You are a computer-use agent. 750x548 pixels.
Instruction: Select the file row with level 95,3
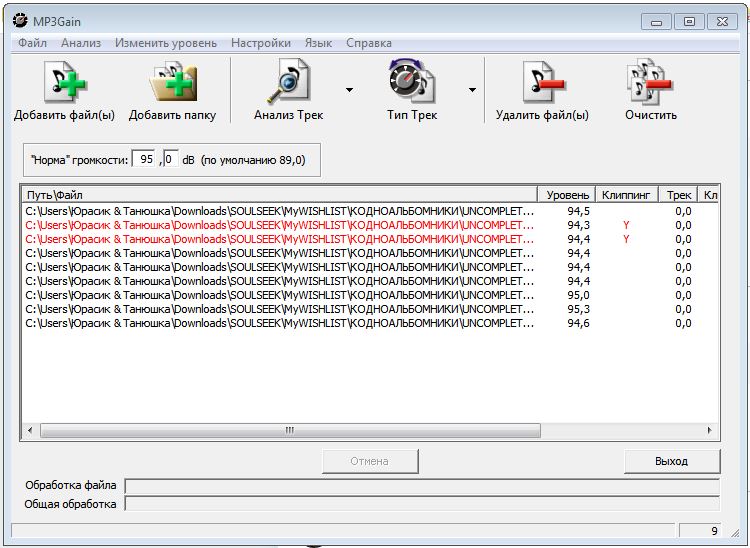click(x=280, y=309)
